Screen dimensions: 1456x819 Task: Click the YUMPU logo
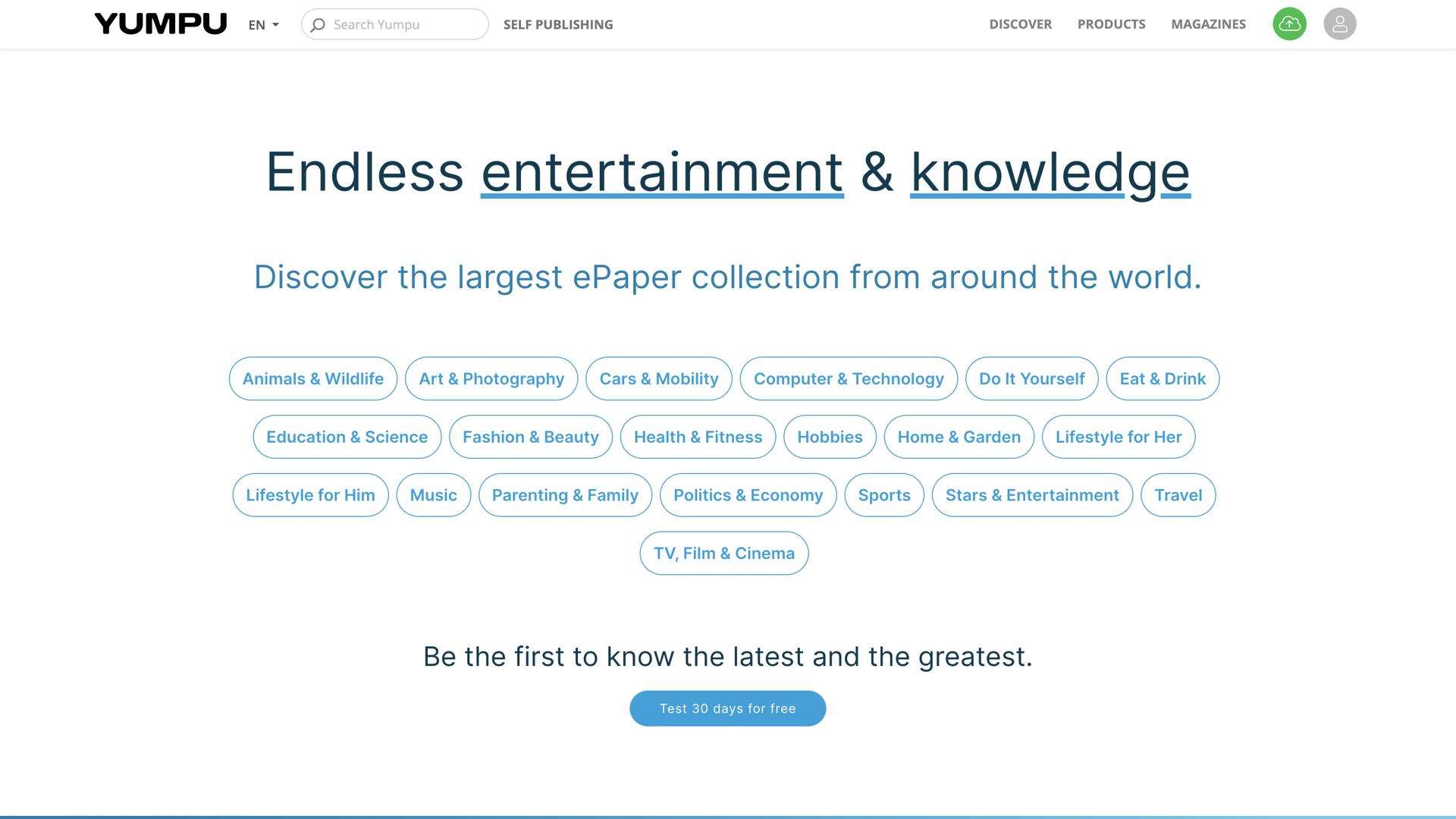[161, 24]
